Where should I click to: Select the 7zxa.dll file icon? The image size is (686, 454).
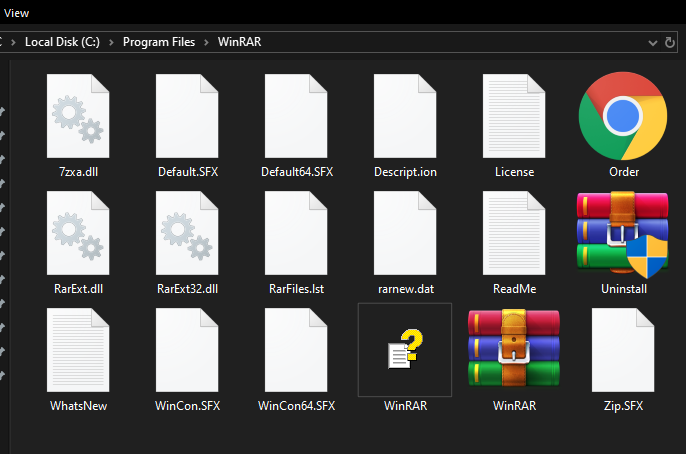coord(78,116)
